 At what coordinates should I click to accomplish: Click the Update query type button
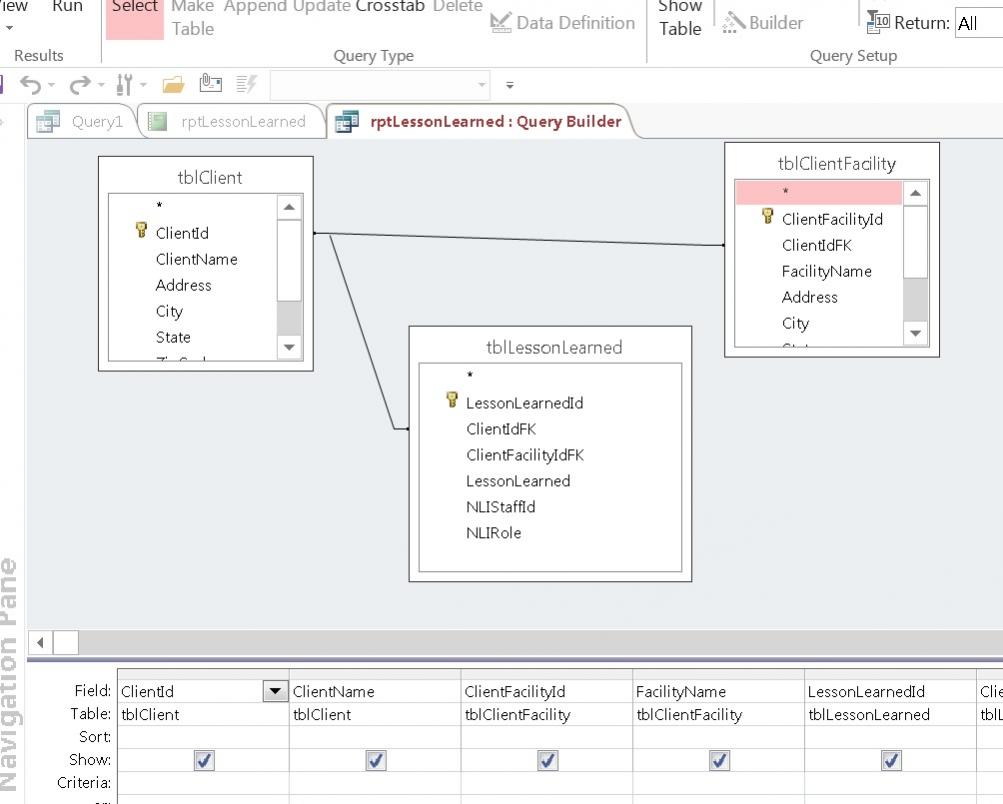tap(322, 7)
